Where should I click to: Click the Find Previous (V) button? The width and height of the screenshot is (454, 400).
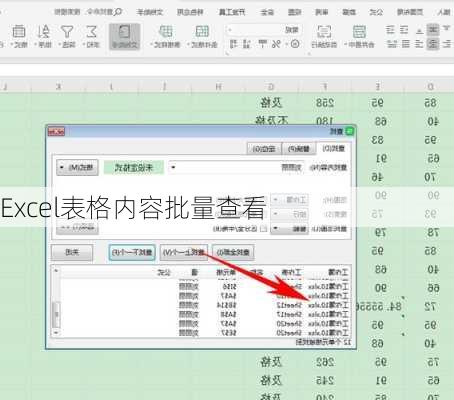tap(184, 253)
